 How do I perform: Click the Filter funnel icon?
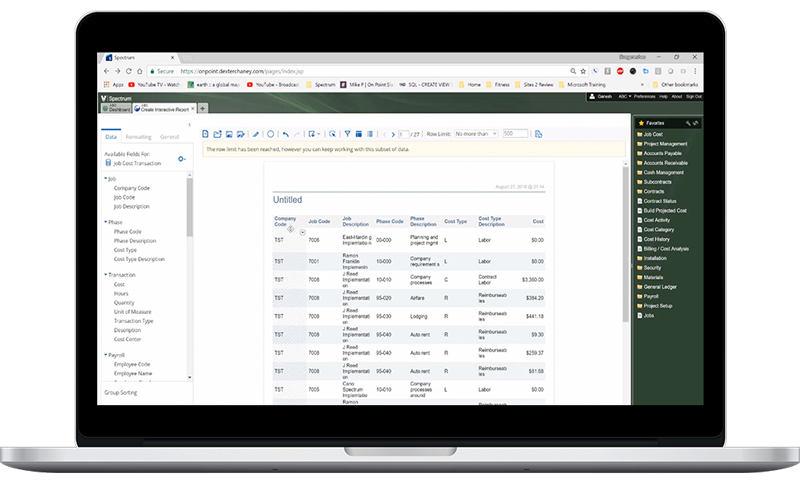(x=347, y=134)
